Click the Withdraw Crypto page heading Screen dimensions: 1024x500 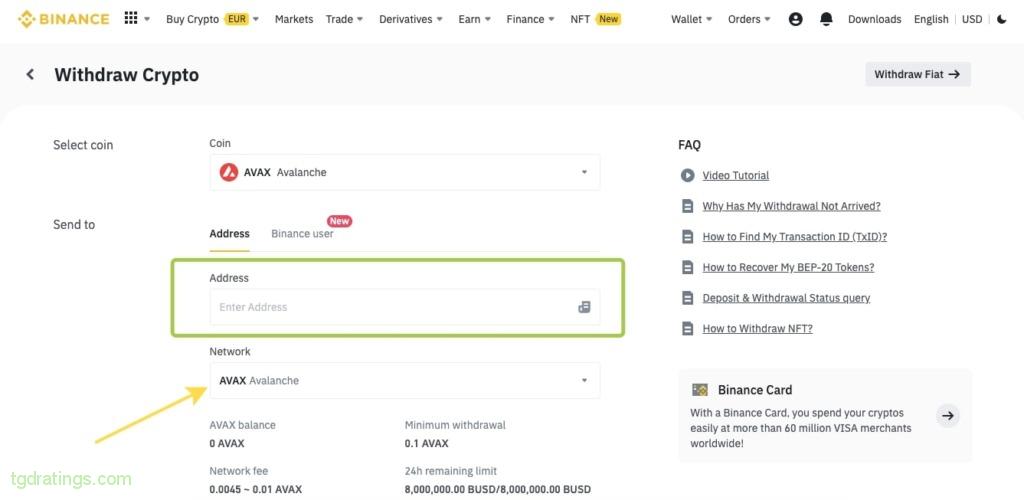(x=127, y=75)
